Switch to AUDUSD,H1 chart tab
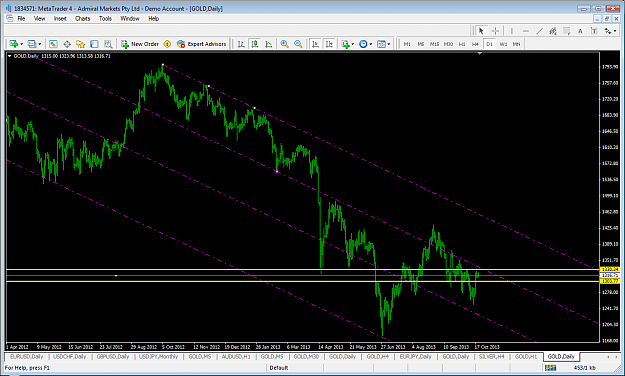 click(236, 356)
